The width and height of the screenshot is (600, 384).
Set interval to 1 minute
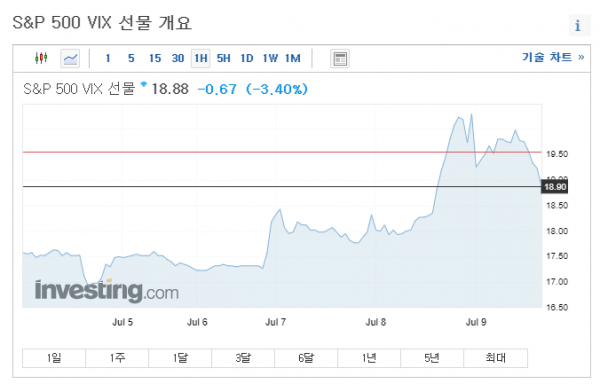coord(108,59)
